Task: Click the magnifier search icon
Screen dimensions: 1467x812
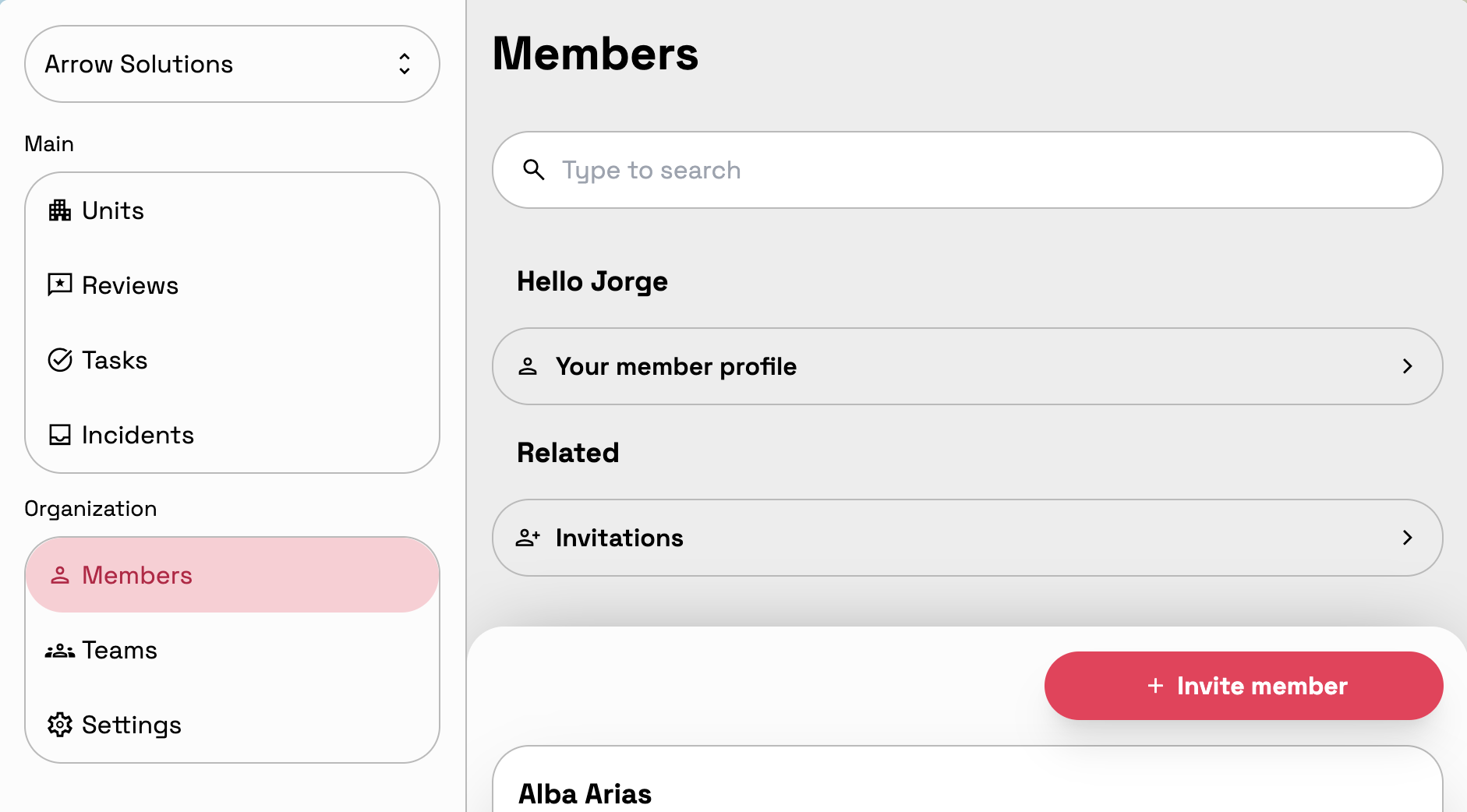Action: click(534, 170)
